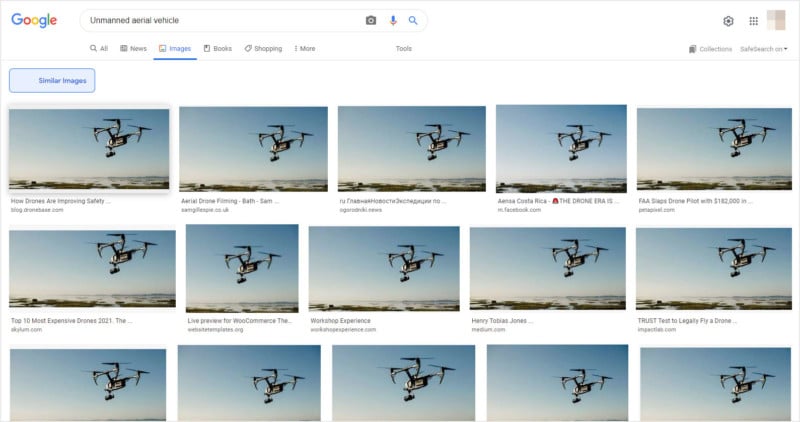
Task: Open the SafeSearch on dropdown
Action: tap(764, 49)
